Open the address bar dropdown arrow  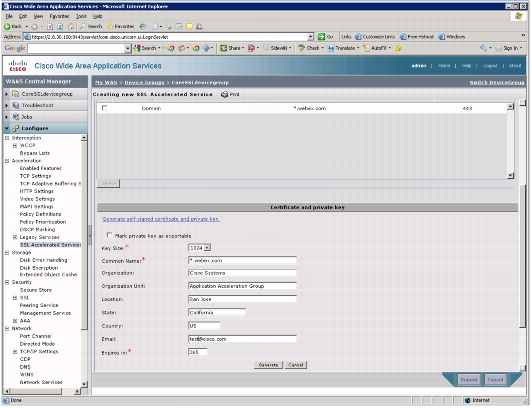coord(311,37)
